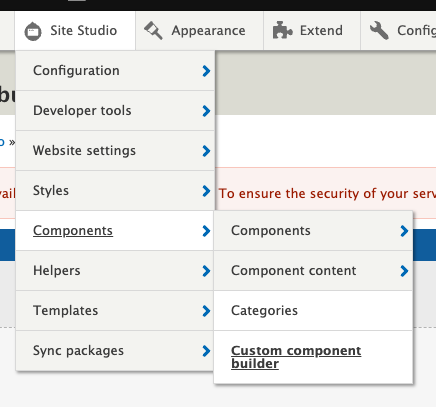
Task: Open the Appearance toolbar menu
Action: (199, 31)
